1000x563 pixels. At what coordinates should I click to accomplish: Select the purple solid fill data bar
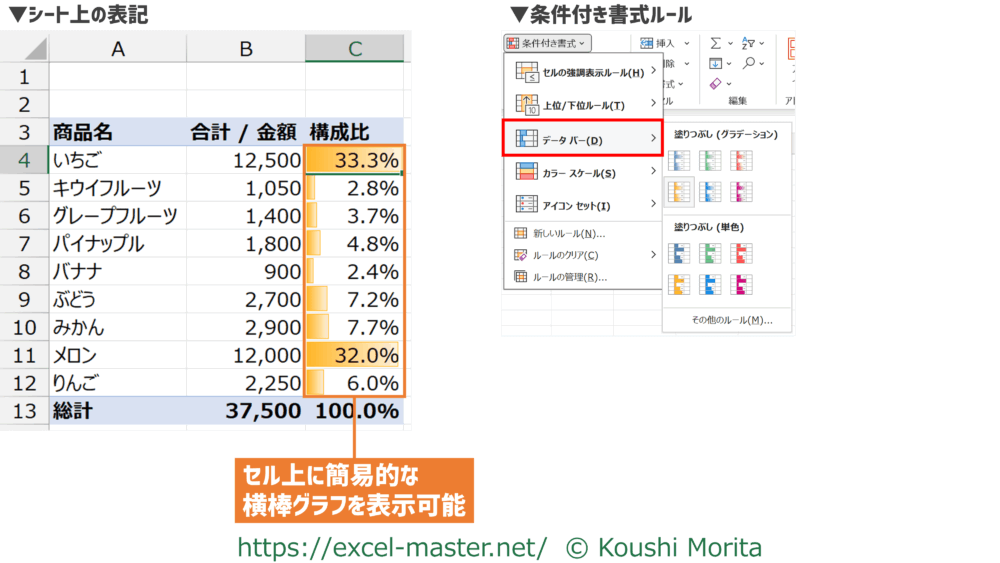(741, 285)
